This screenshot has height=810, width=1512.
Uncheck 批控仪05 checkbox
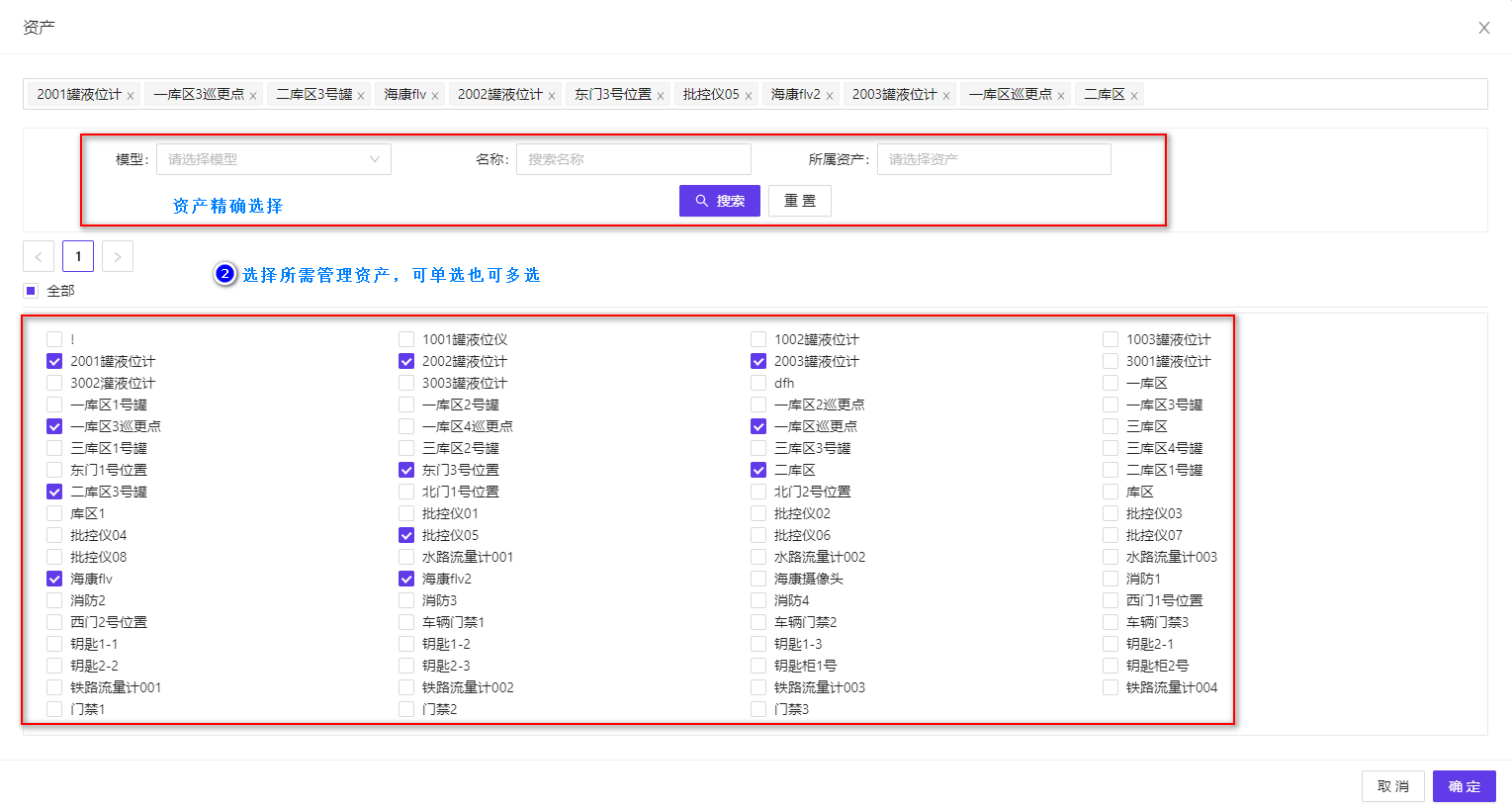(x=406, y=535)
